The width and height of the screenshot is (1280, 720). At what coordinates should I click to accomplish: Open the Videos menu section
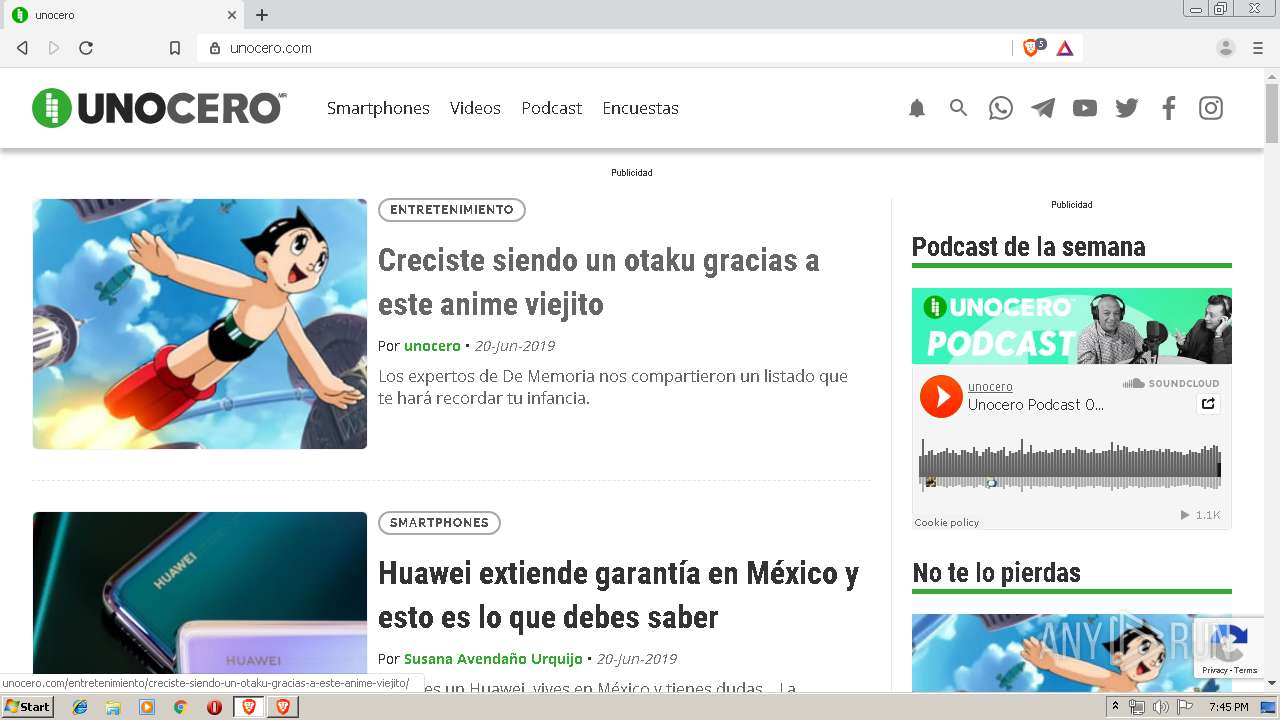[475, 108]
